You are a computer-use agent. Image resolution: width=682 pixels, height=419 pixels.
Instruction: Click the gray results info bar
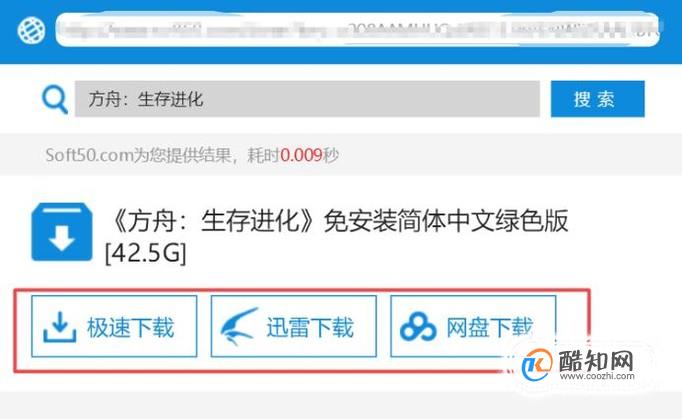pyautogui.click(x=341, y=155)
